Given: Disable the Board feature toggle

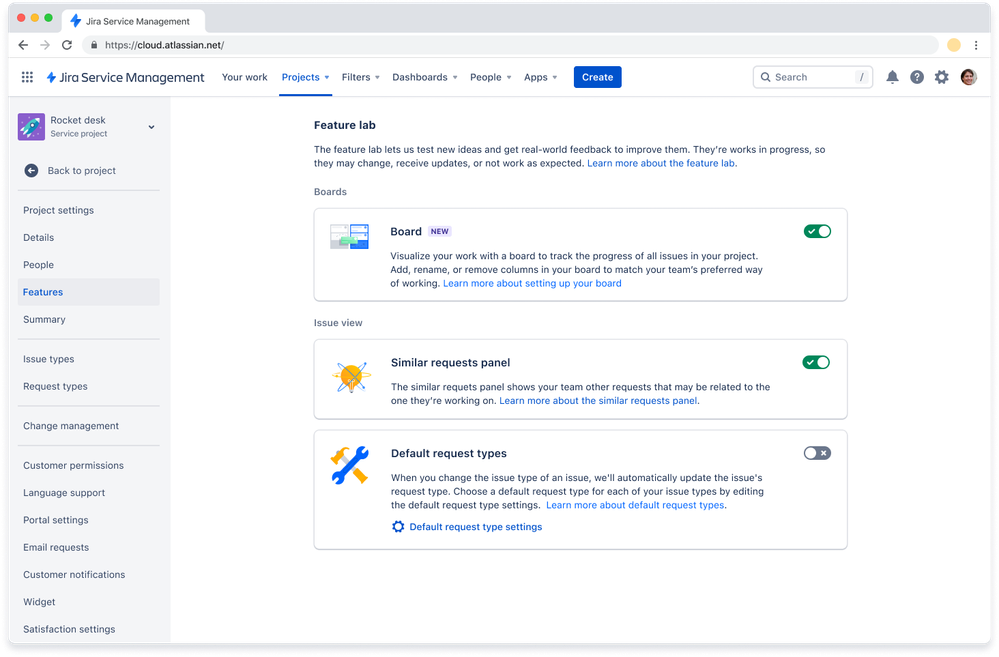Looking at the screenshot, I should pyautogui.click(x=817, y=231).
